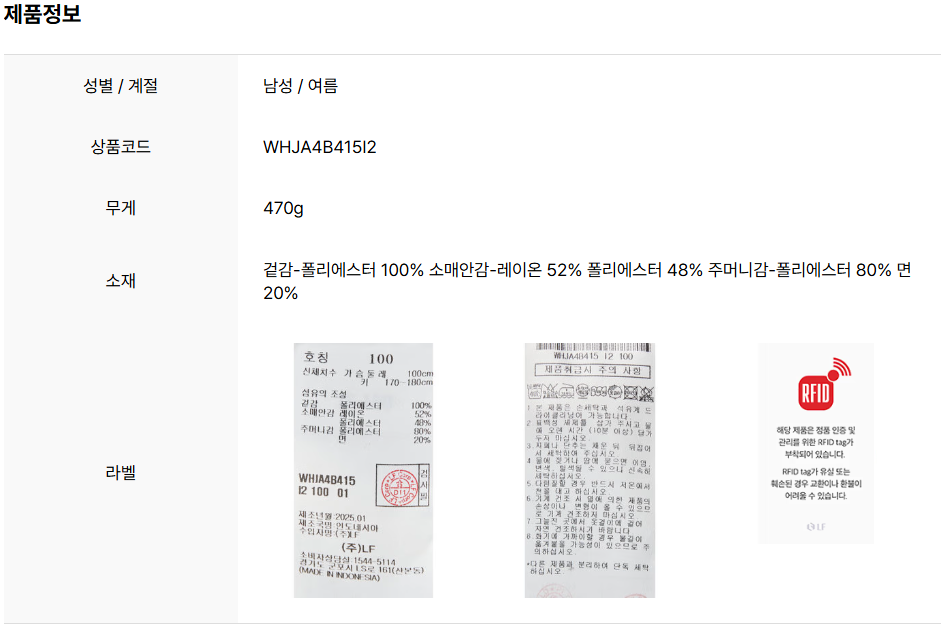The height and width of the screenshot is (627, 952).
Task: Click the 성별 / 계절 row label
Action: pyautogui.click(x=120, y=86)
